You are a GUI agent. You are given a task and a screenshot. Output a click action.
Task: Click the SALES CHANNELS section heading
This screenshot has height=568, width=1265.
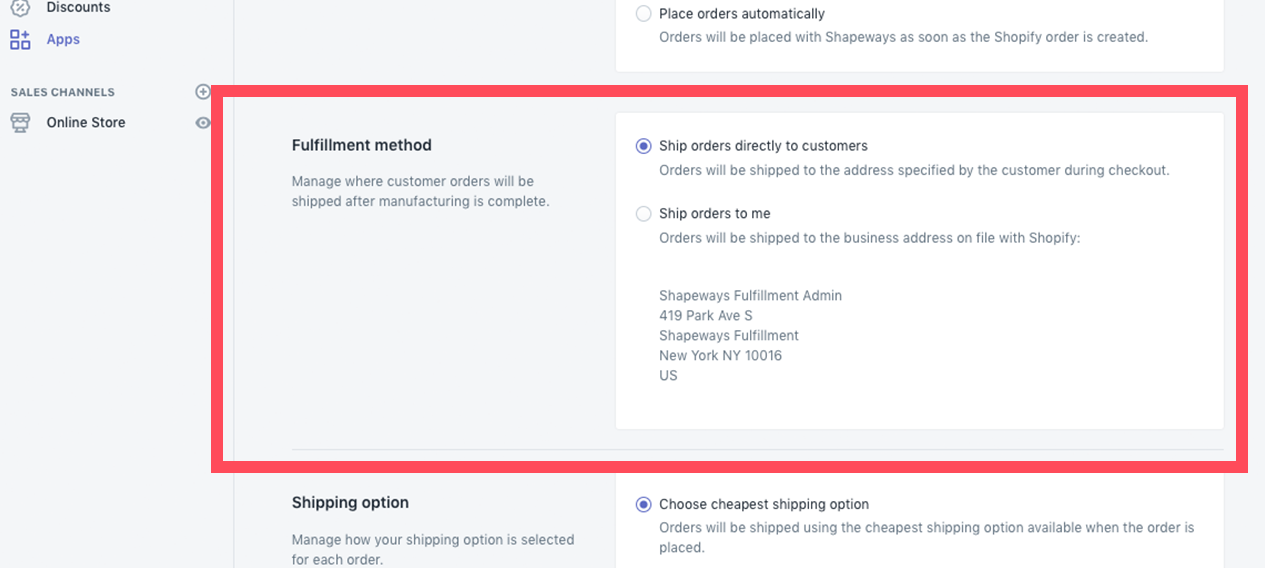pos(63,92)
